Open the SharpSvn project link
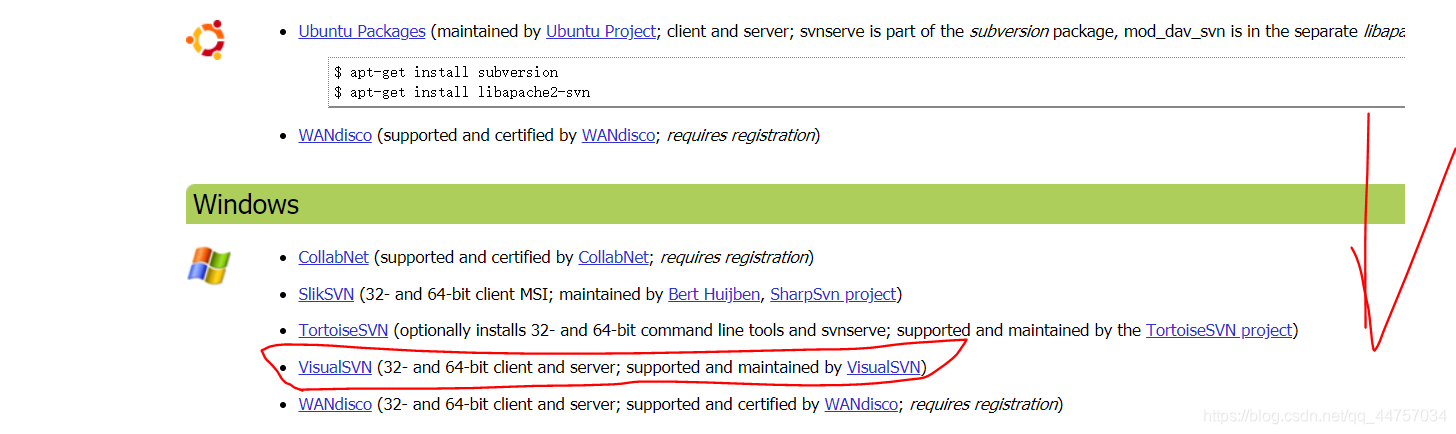The height and width of the screenshot is (434, 1456). (x=832, y=294)
